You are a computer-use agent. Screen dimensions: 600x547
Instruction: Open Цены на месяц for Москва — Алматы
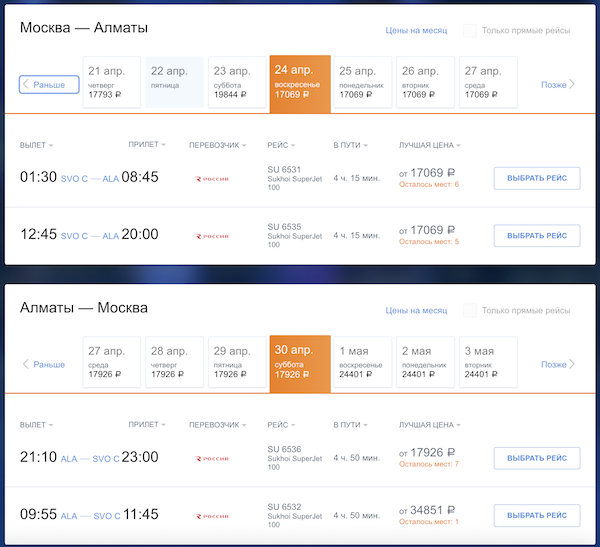[416, 31]
